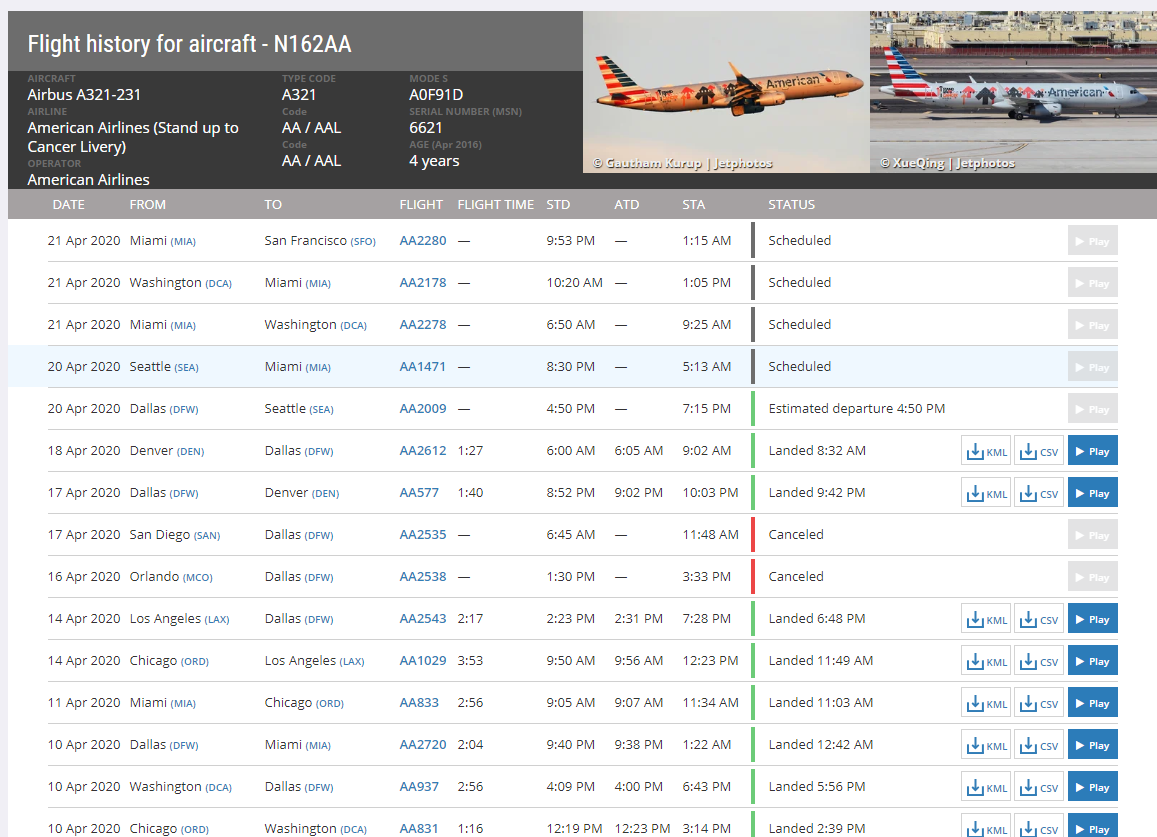Viewport: 1157px width, 837px height.
Task: Open flight AA2612 link
Action: (x=423, y=451)
